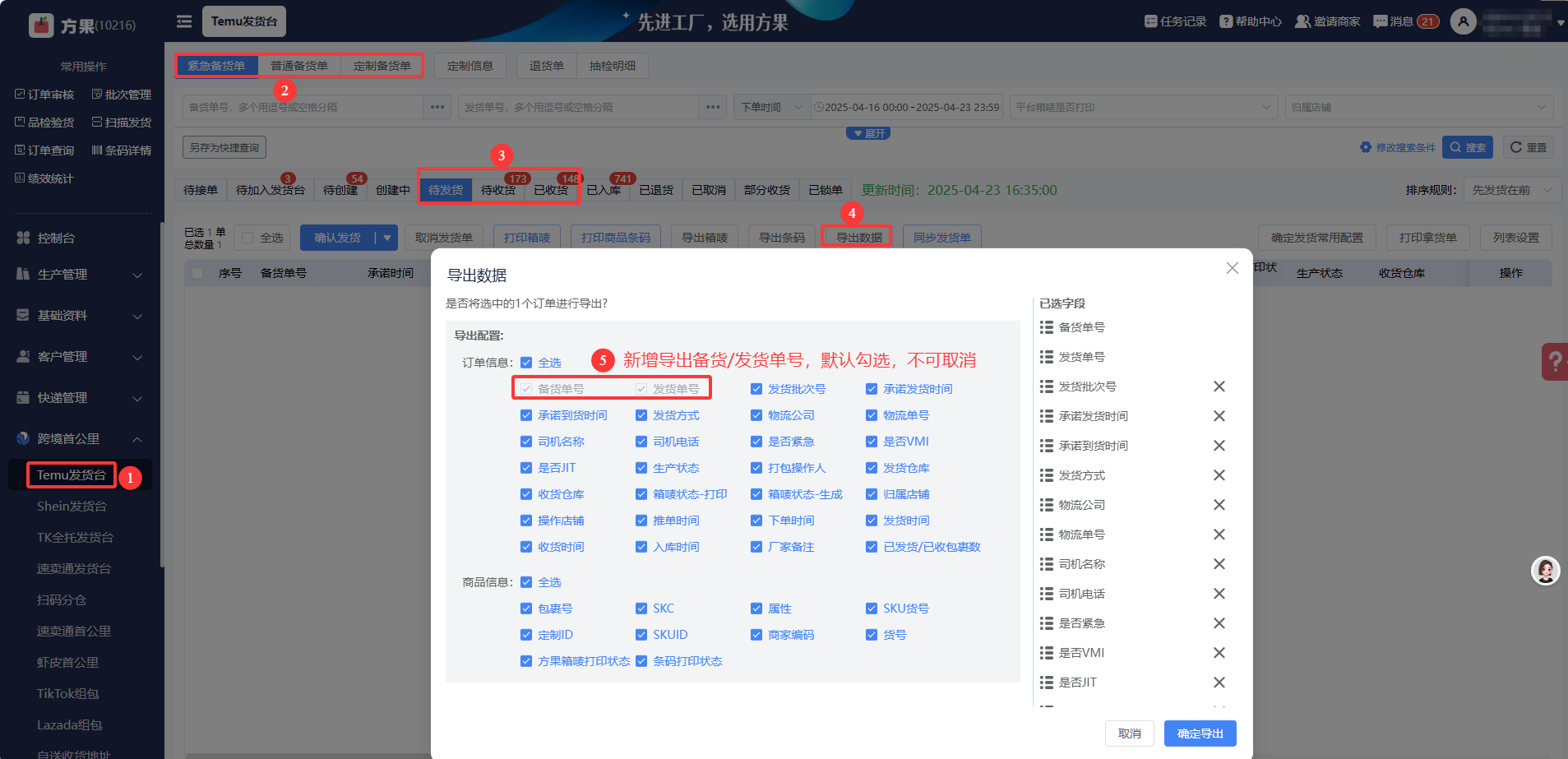Remove 发货方式 from selected fields
The width and height of the screenshot is (1568, 759).
(1219, 475)
